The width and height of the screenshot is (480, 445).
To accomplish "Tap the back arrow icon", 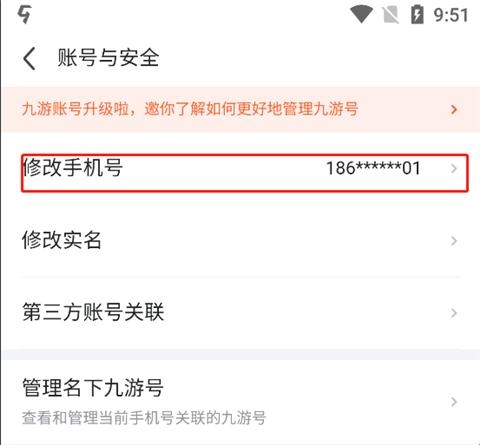I will pyautogui.click(x=29, y=58).
